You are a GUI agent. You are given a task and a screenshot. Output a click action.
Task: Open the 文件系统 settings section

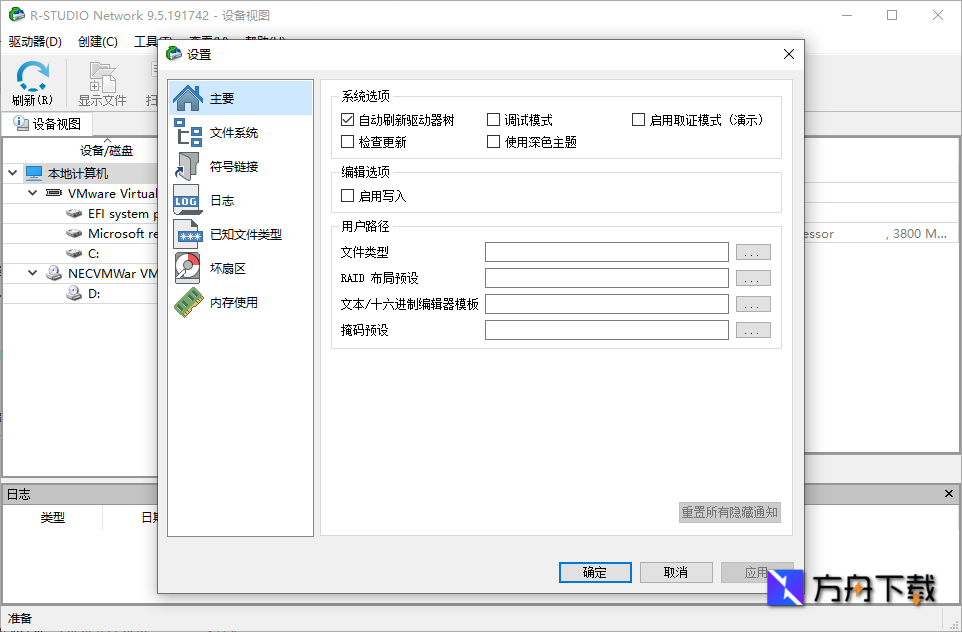(188, 131)
